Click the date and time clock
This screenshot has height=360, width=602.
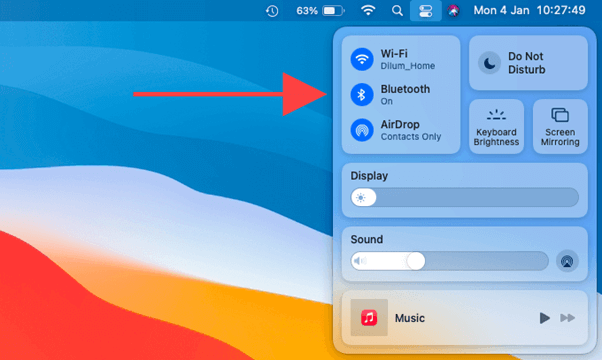click(529, 10)
